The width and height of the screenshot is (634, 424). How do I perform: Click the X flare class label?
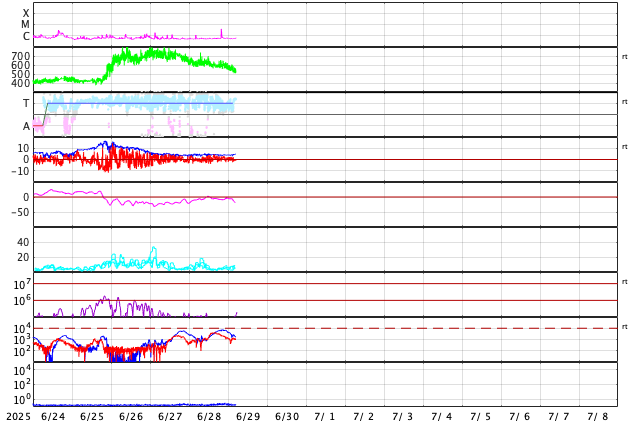(26, 13)
